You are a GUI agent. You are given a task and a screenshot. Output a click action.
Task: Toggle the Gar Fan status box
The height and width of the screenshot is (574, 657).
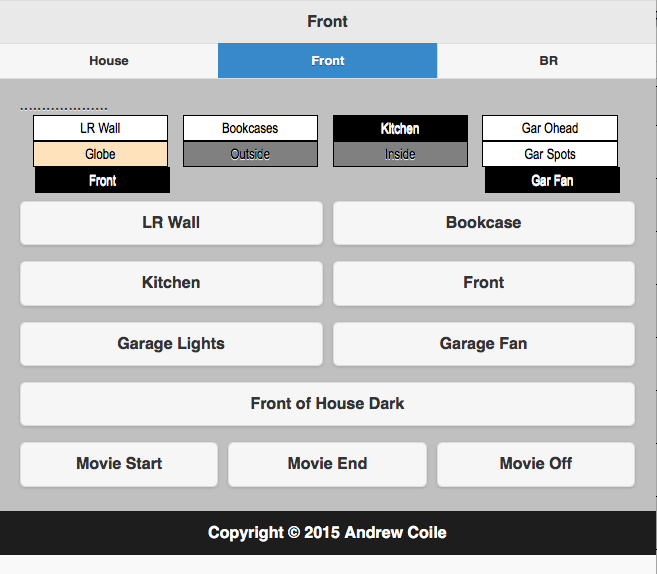tap(552, 180)
